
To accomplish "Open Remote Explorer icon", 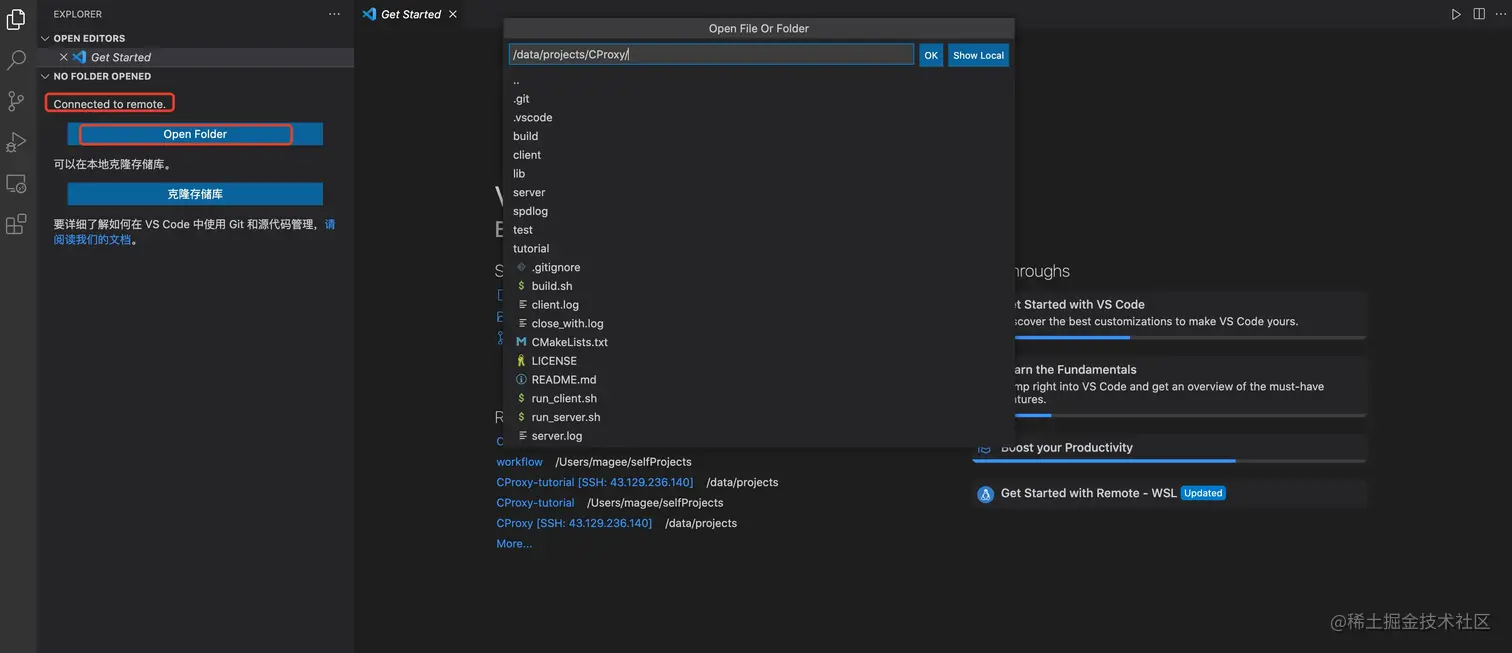I will click(x=16, y=184).
